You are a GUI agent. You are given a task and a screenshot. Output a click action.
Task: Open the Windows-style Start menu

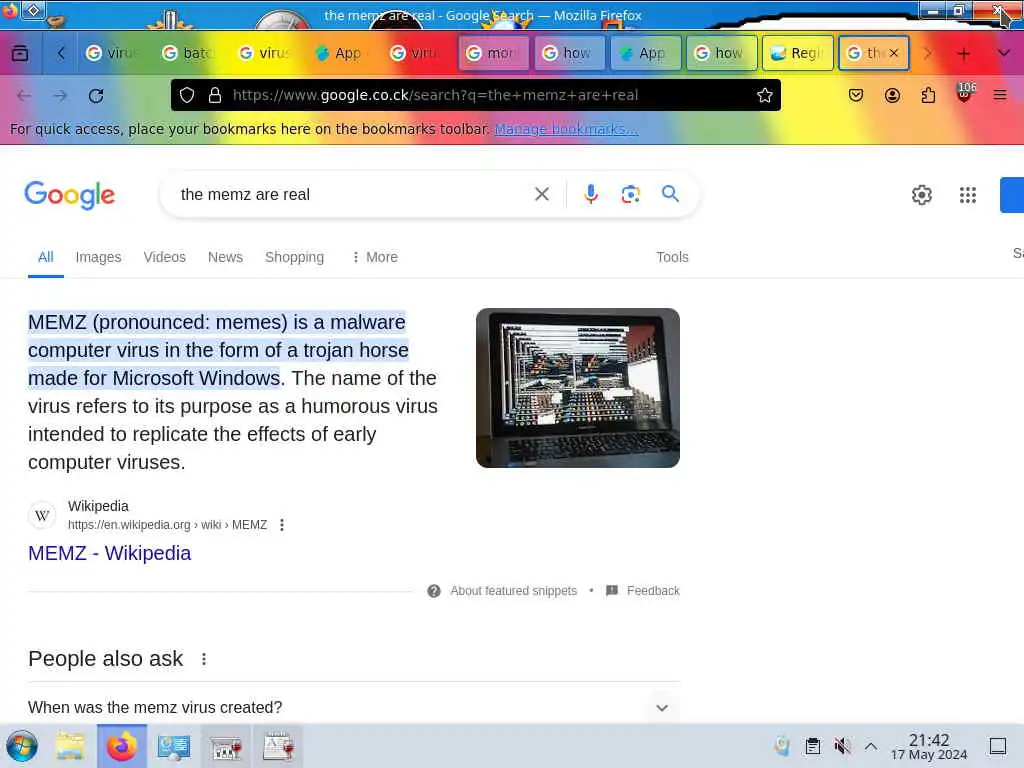(22, 746)
